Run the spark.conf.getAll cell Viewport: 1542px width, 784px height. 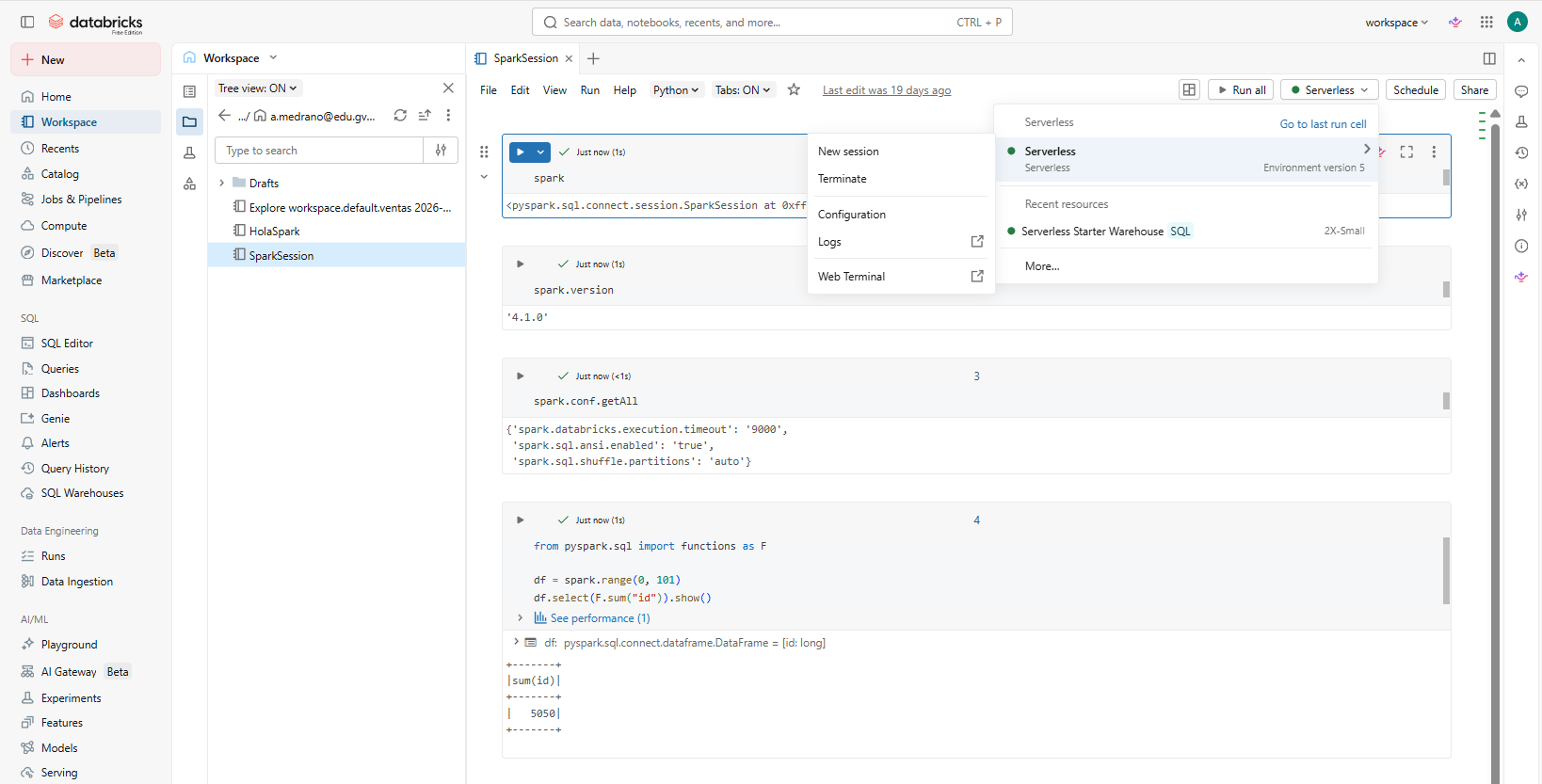[521, 376]
